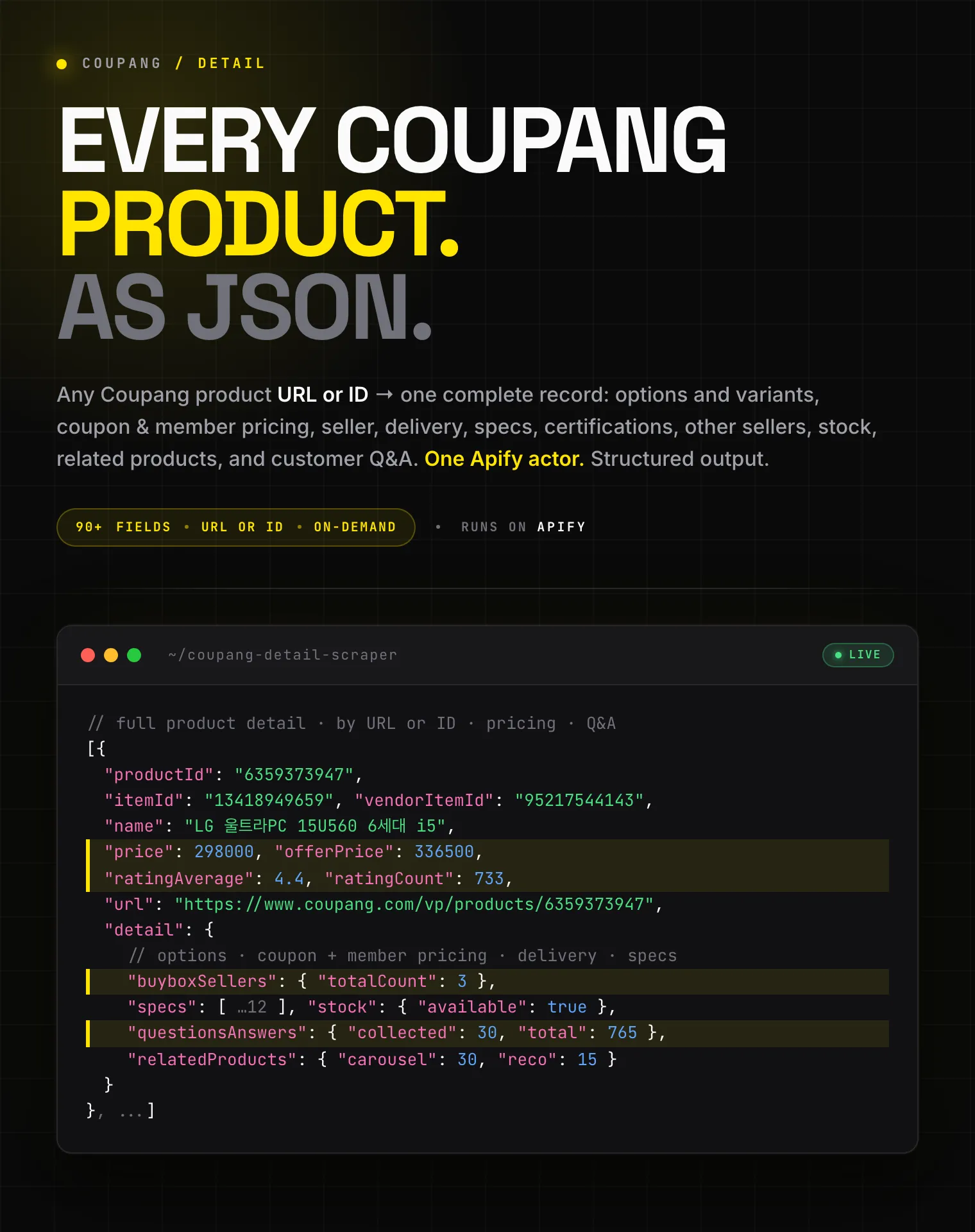Expand the "detail" object brace
Image resolution: width=975 pixels, height=1232 pixels.
coord(209,930)
